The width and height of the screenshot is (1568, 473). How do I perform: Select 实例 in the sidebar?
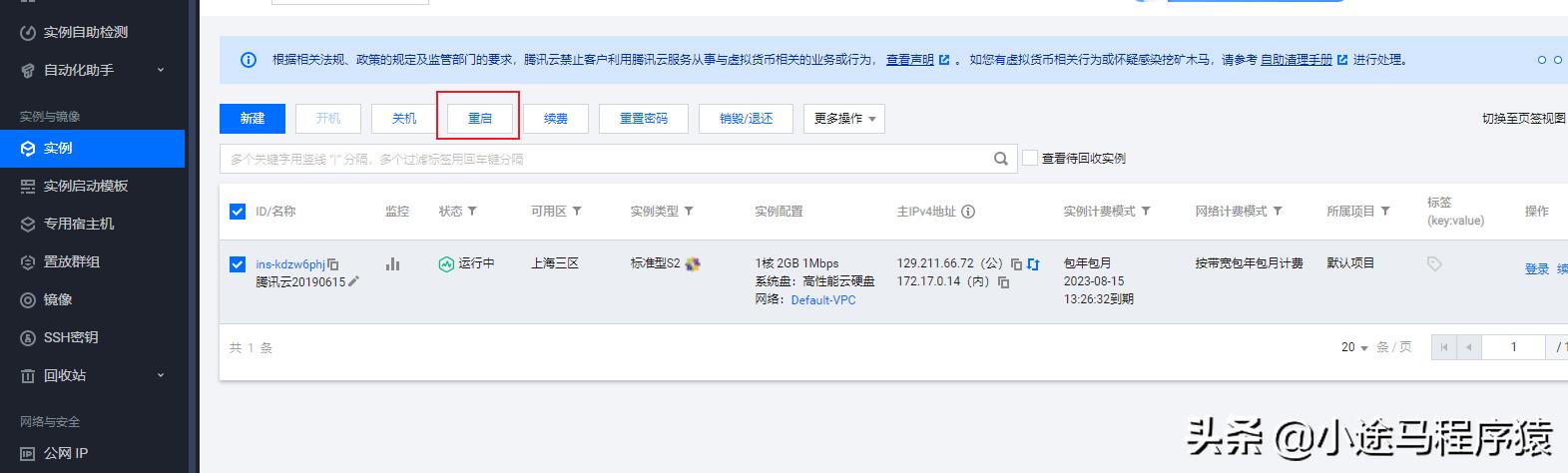pyautogui.click(x=92, y=148)
